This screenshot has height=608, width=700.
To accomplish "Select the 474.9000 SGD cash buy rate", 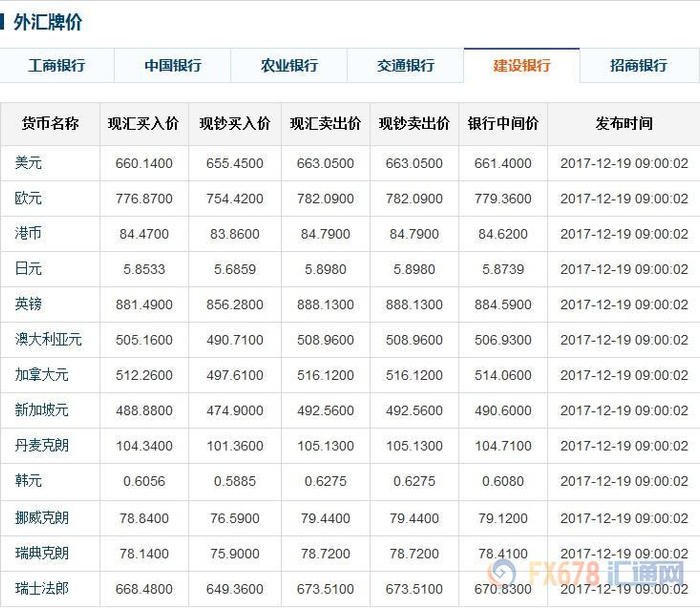I will coord(235,411).
